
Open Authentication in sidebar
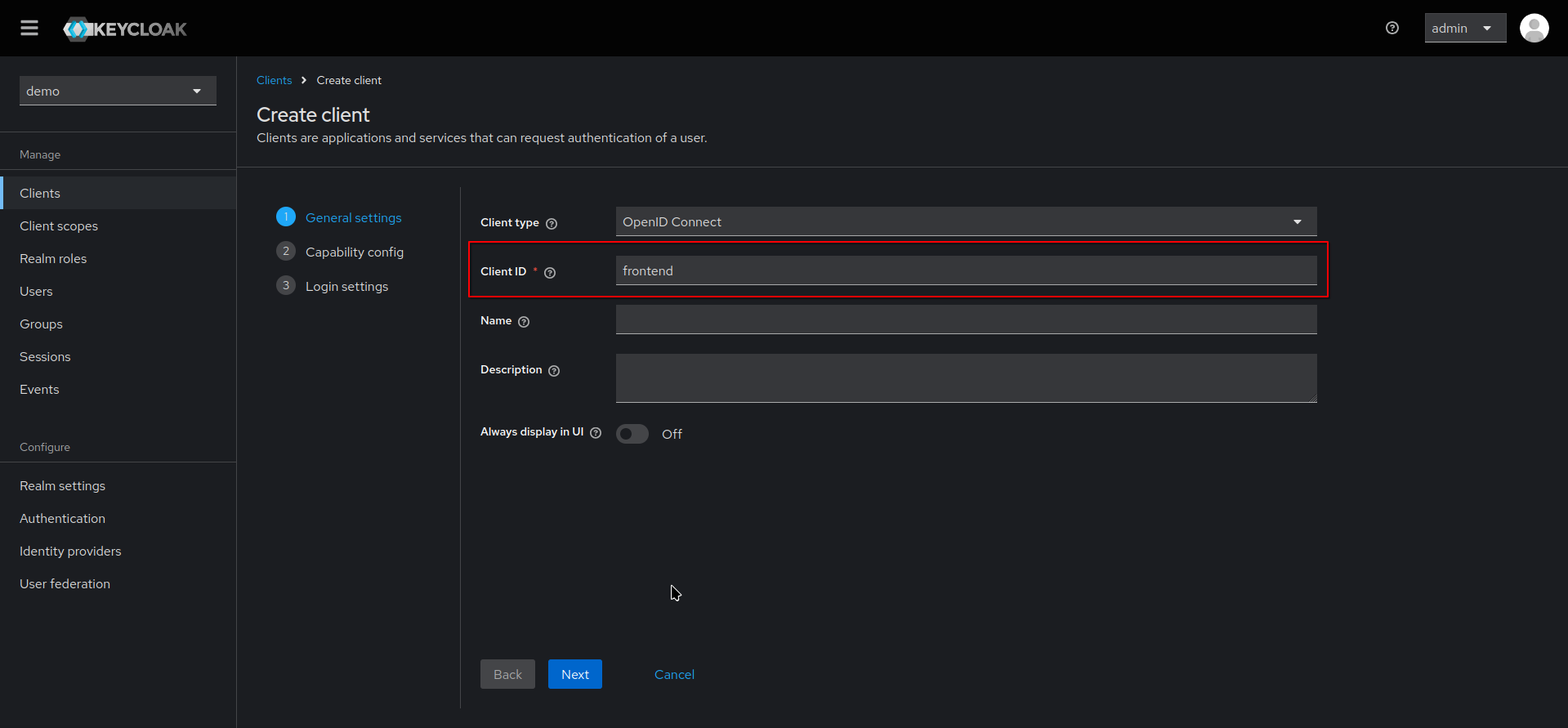[x=118, y=518]
